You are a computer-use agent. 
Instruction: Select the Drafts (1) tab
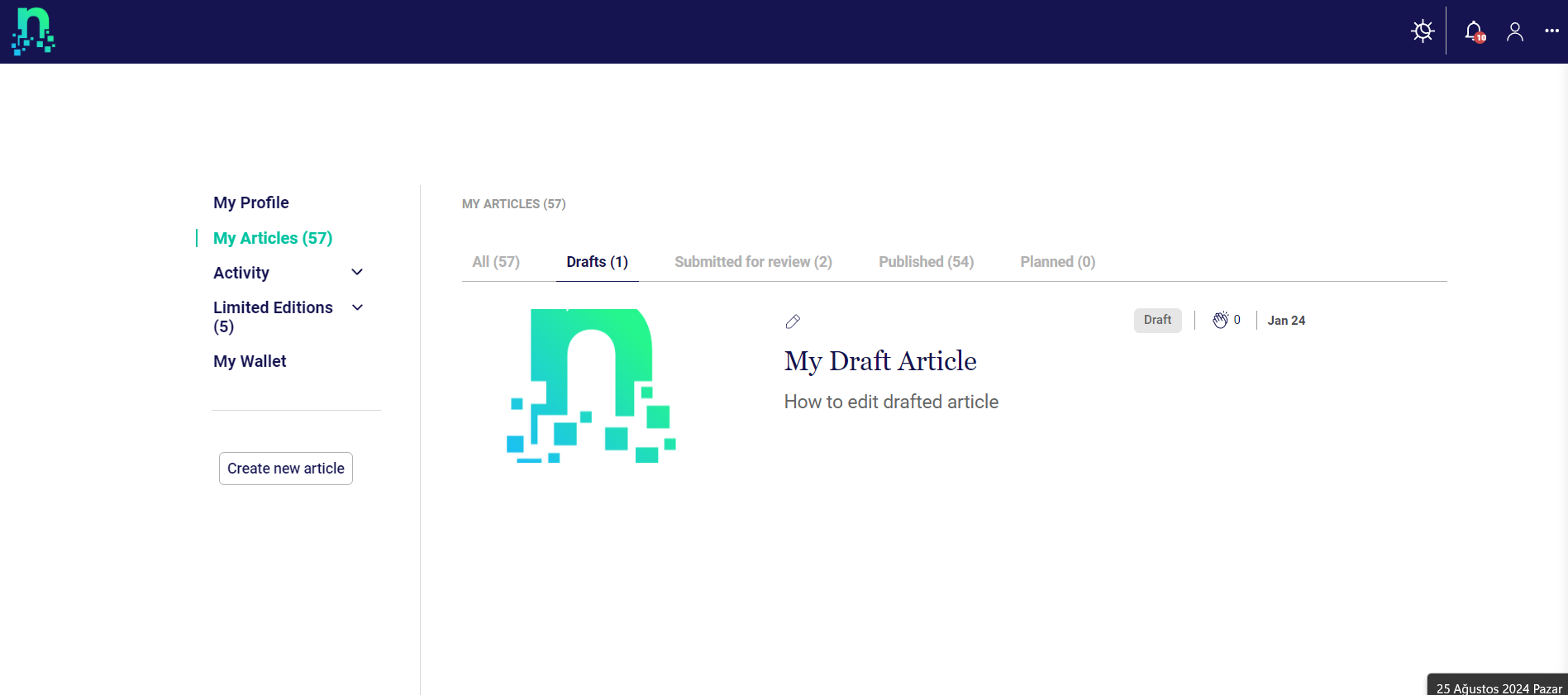[597, 262]
